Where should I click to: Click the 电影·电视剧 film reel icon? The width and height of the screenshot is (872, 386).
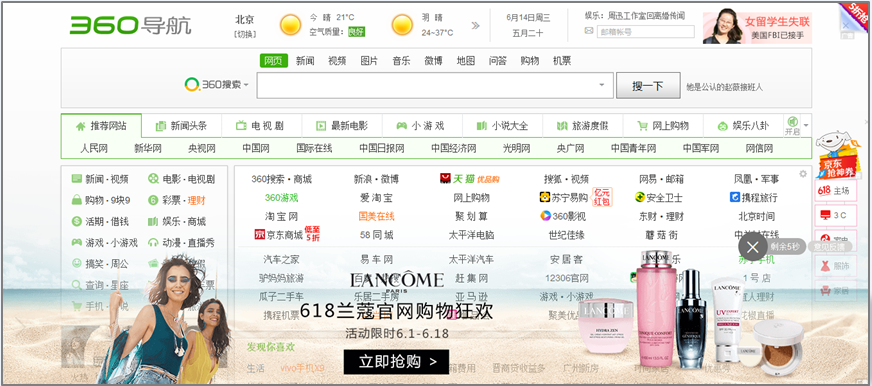click(x=153, y=179)
